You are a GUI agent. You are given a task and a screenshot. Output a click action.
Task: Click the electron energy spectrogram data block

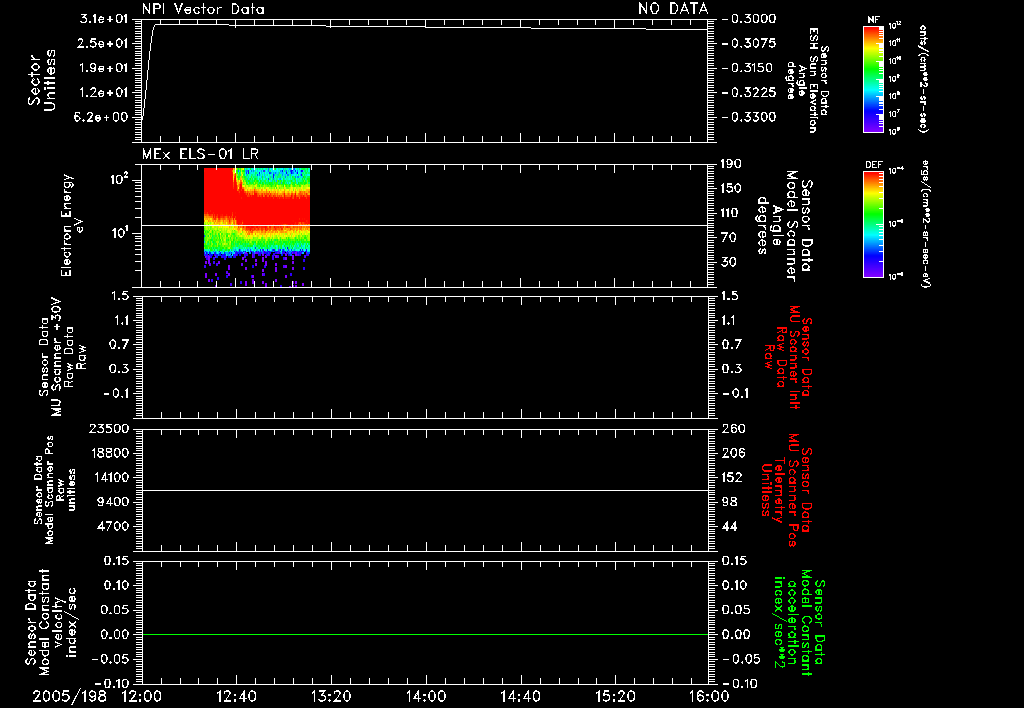(x=257, y=227)
